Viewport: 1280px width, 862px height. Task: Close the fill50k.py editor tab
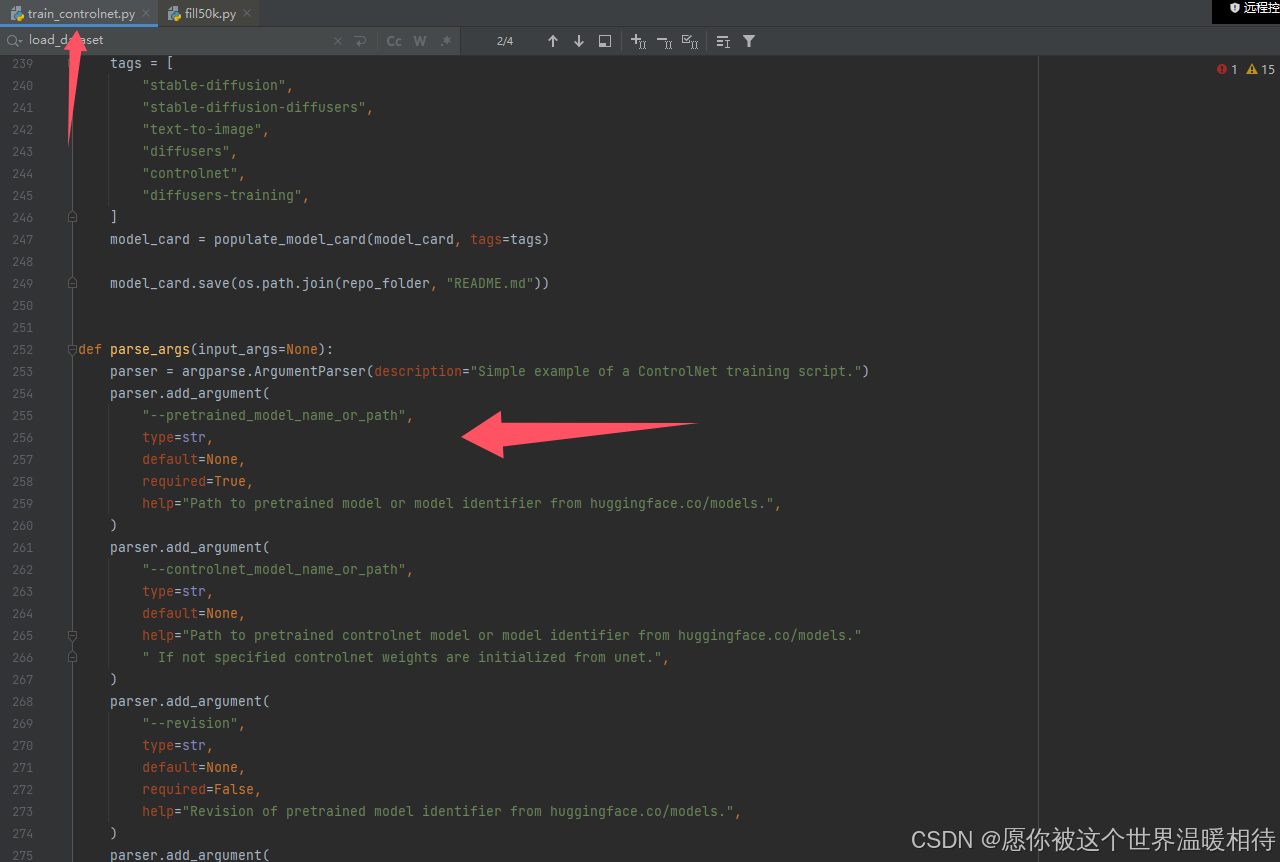point(247,14)
